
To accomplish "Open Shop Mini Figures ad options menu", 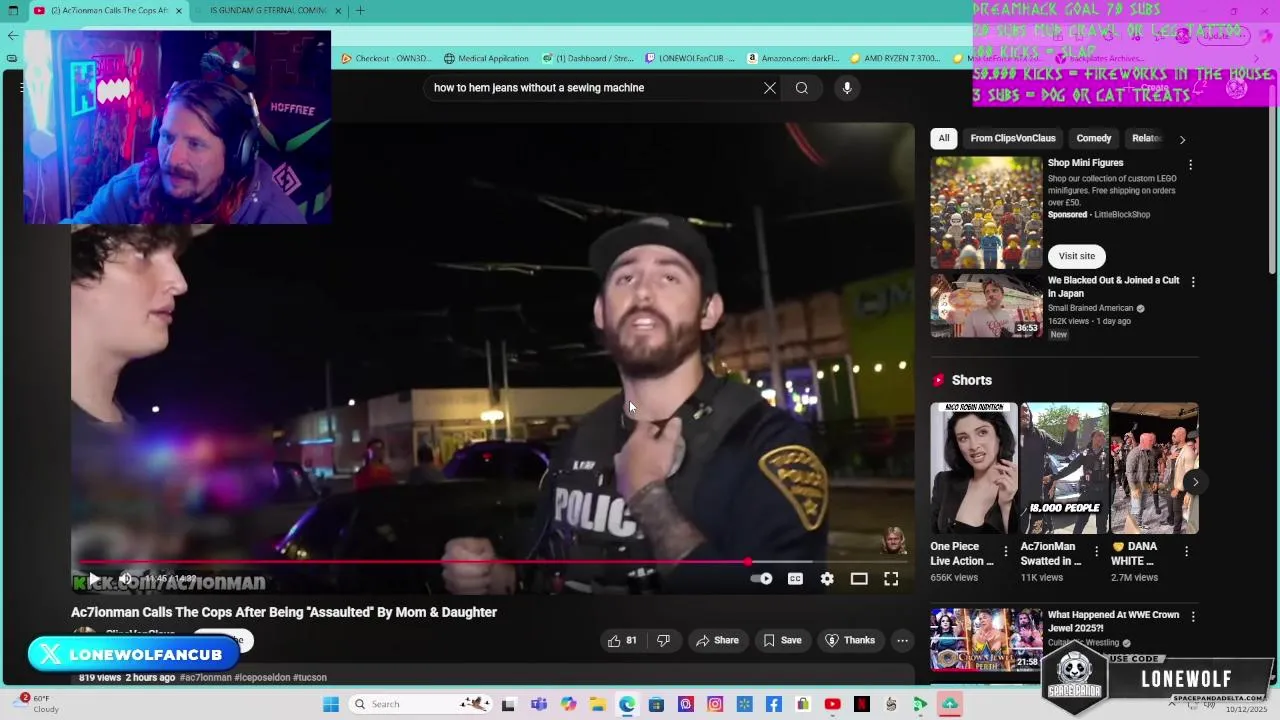I will [1190, 165].
